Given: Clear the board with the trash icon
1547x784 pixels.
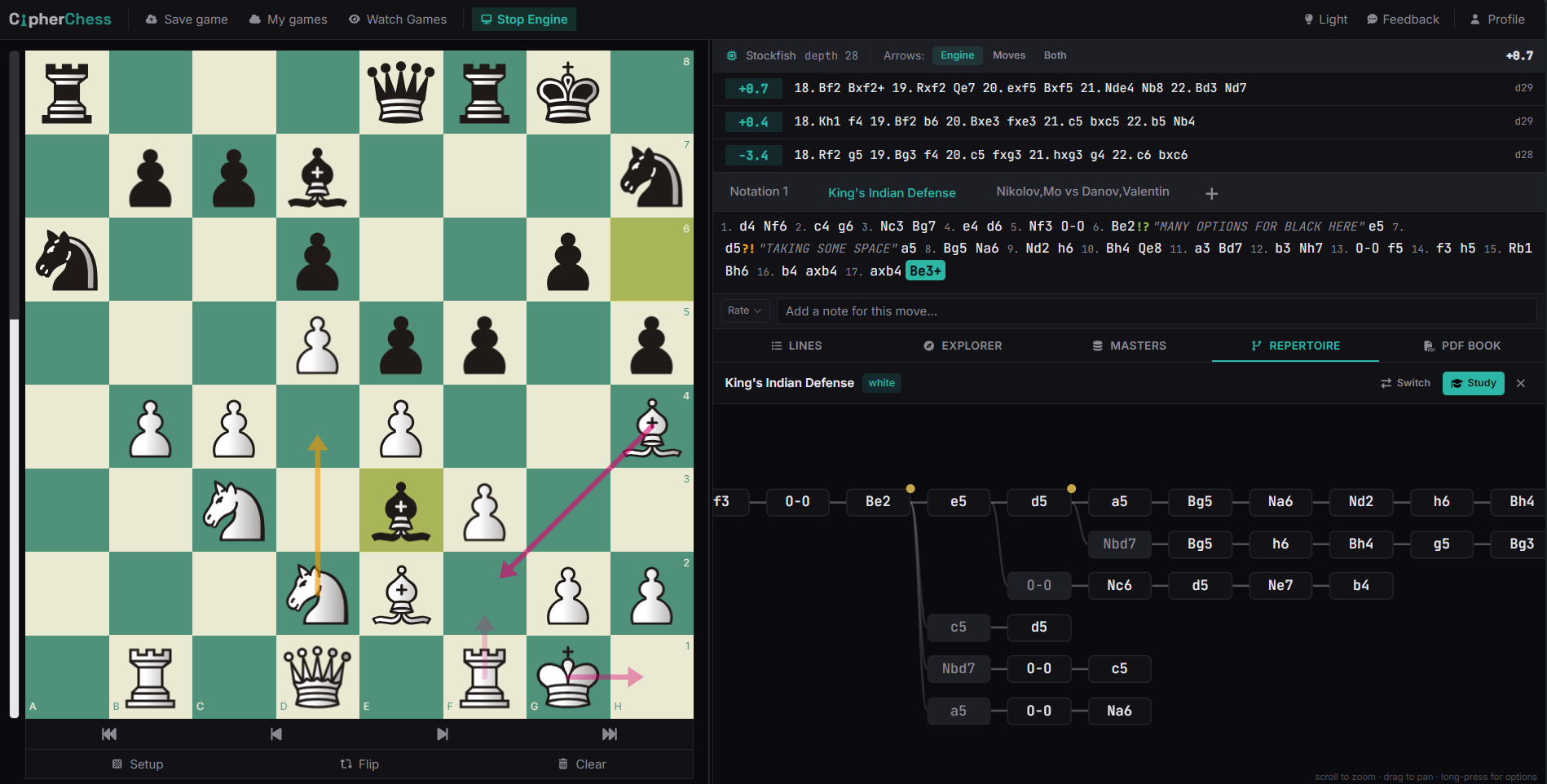Looking at the screenshot, I should [563, 764].
